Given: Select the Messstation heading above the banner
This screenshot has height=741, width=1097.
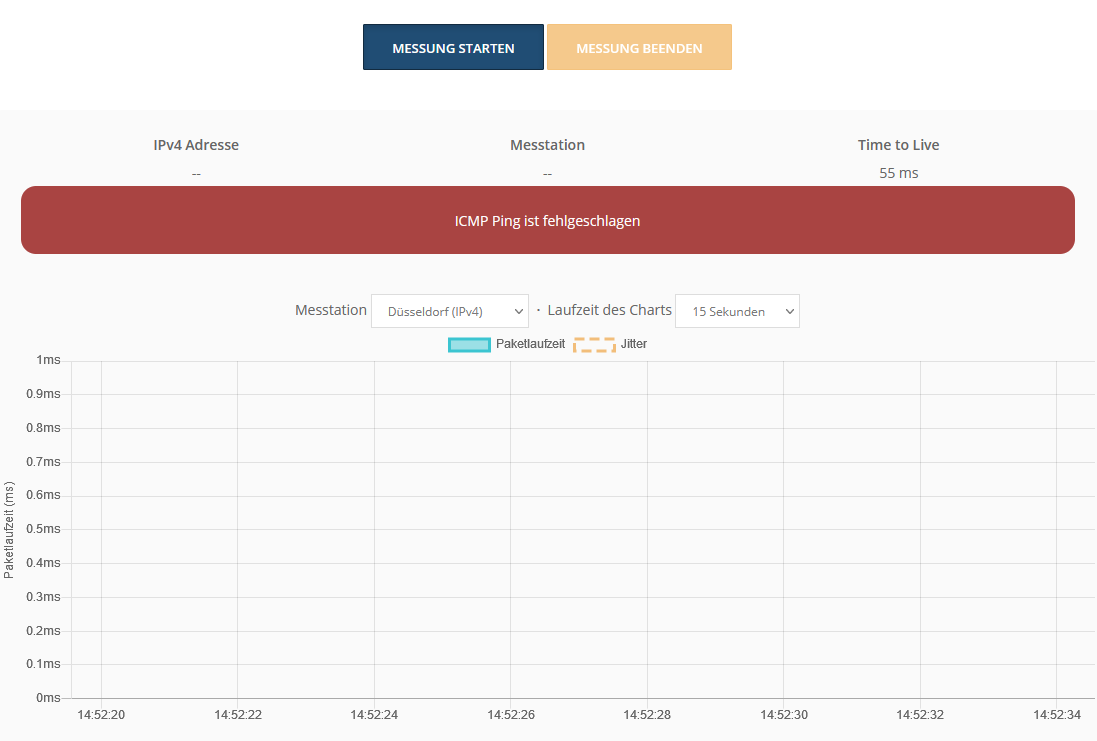Looking at the screenshot, I should coord(547,145).
